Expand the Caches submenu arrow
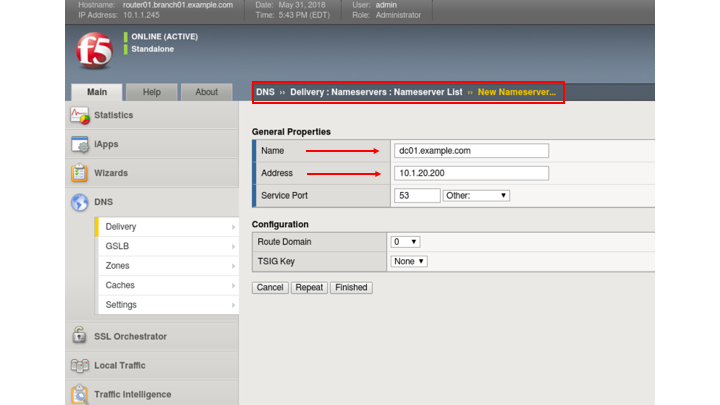This screenshot has width=720, height=405. (233, 286)
